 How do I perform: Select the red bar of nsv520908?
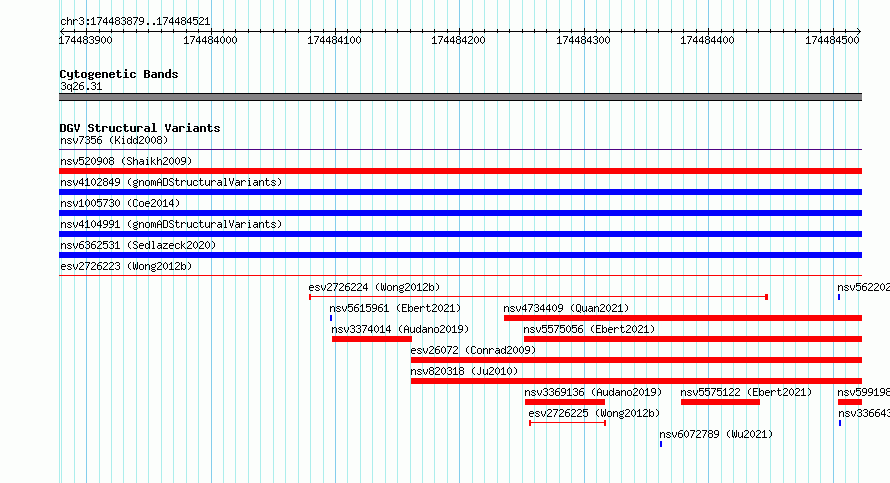460,171
